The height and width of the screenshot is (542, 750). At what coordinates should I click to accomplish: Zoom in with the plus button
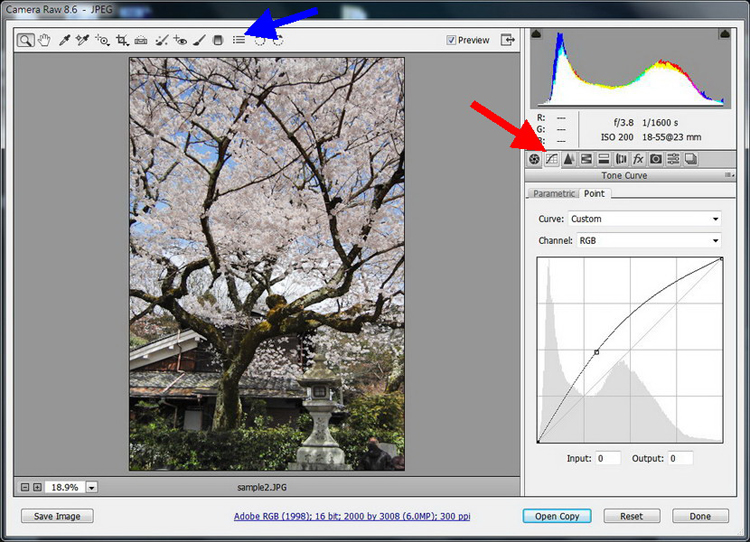[37, 487]
